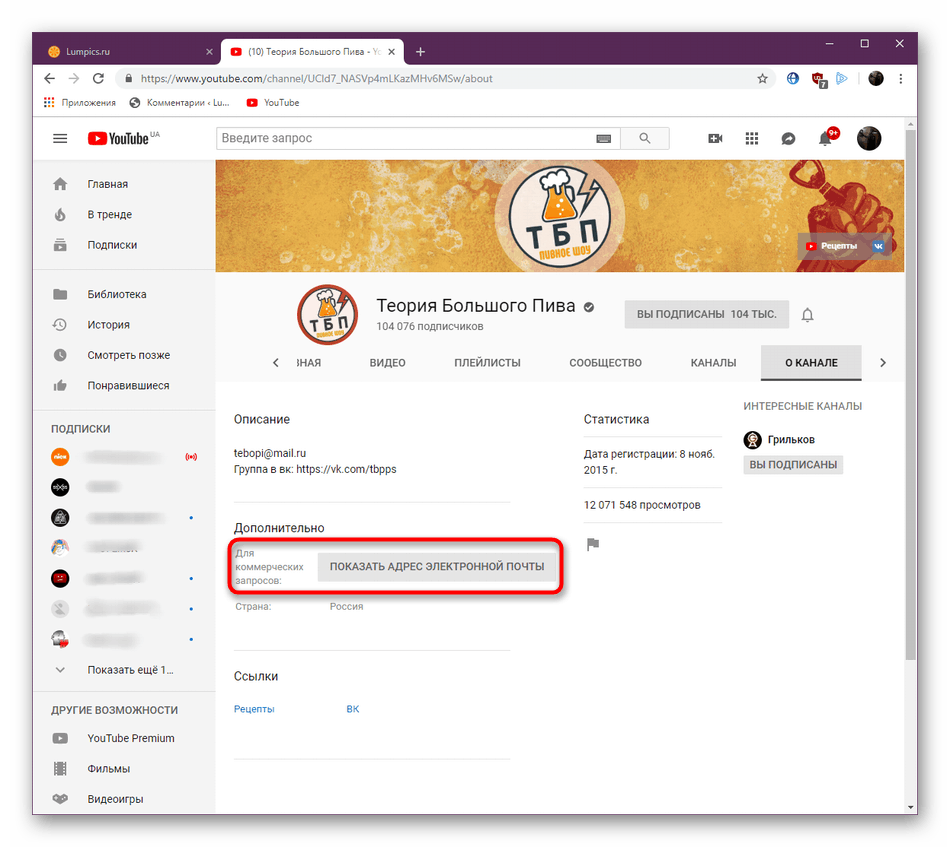The width and height of the screenshot is (950, 847).
Task: Click the browser forward arrow
Action: click(x=74, y=78)
